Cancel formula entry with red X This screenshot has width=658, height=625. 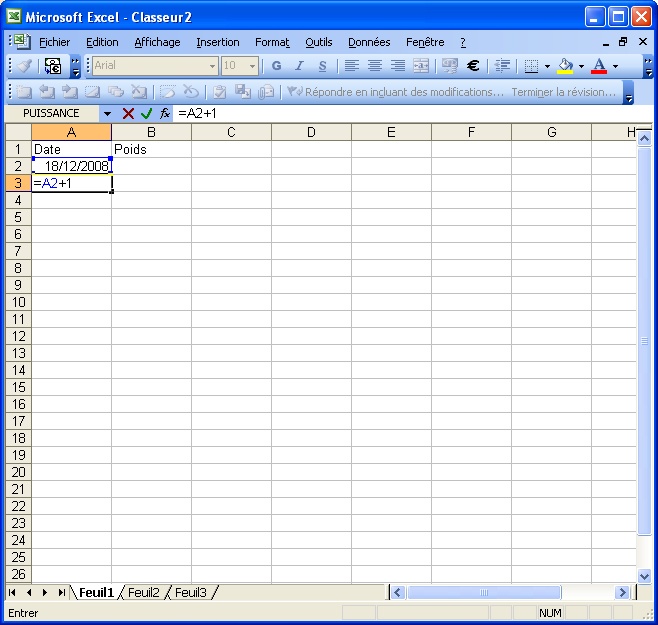click(128, 114)
